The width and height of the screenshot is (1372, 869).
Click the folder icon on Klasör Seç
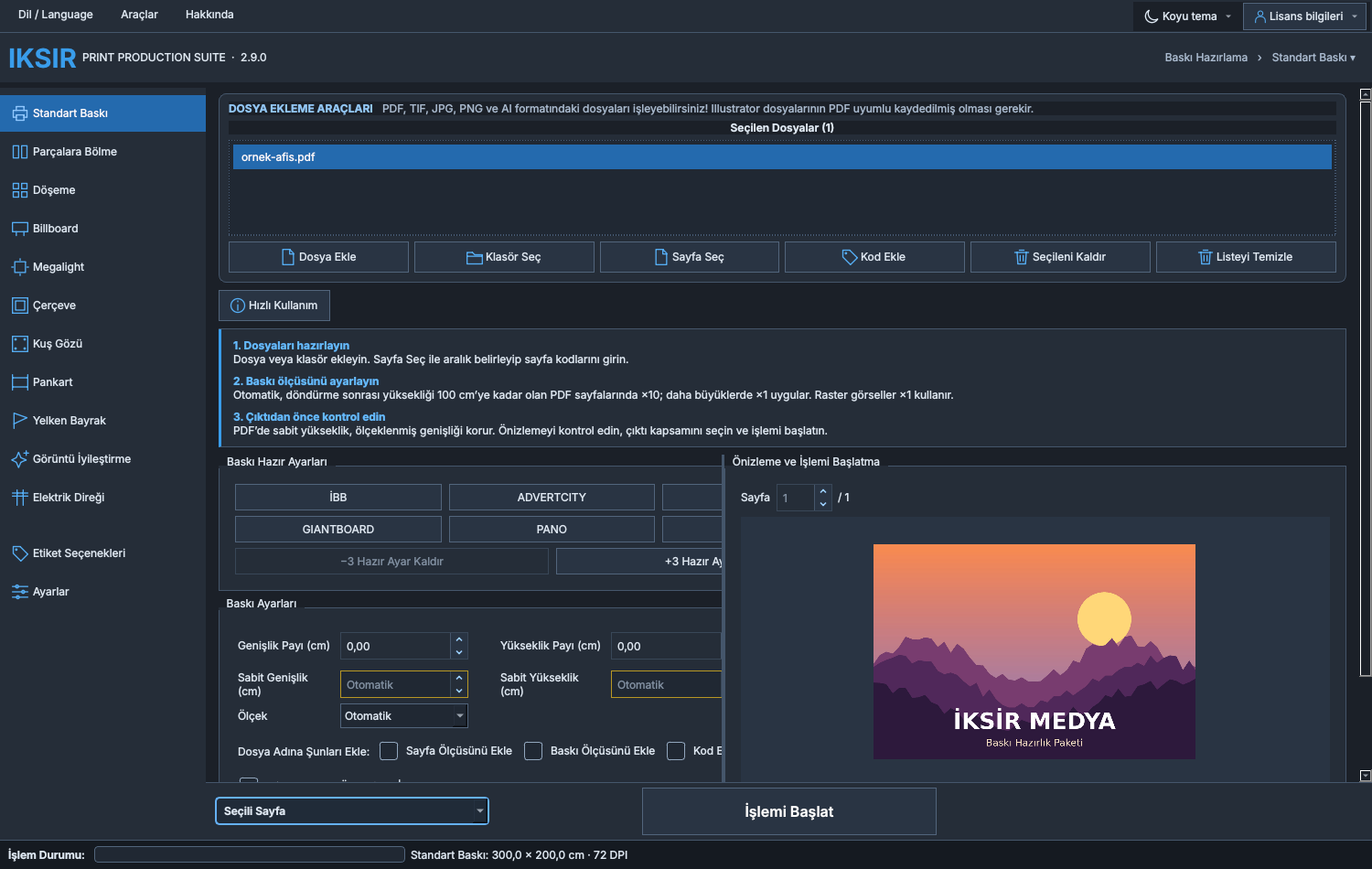pos(475,257)
